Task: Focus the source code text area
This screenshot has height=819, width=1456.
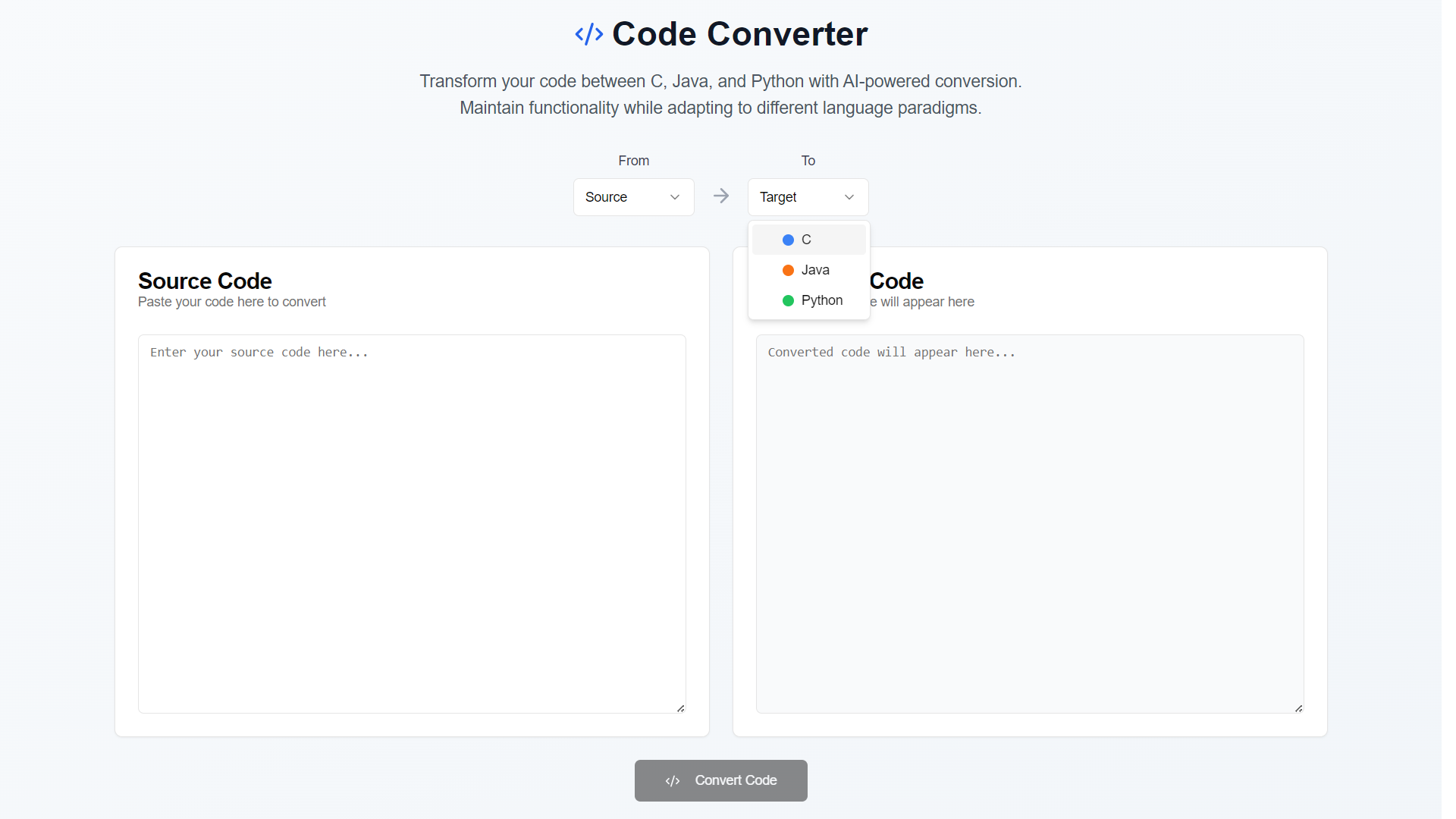Action: (412, 524)
